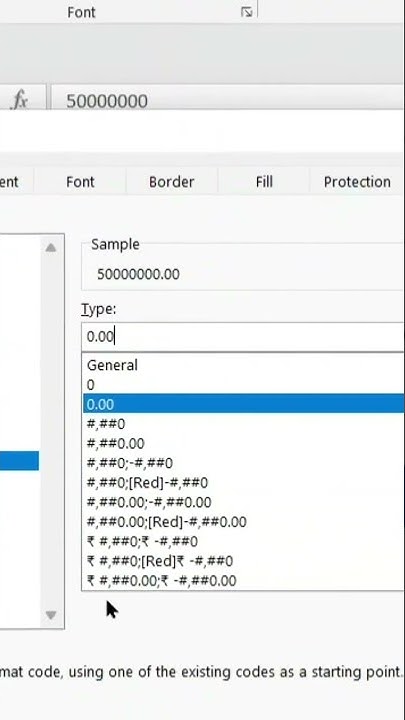Select the #,##0.00;-#,##0.00 format code
Image resolution: width=405 pixels, height=720 pixels.
click(x=243, y=502)
